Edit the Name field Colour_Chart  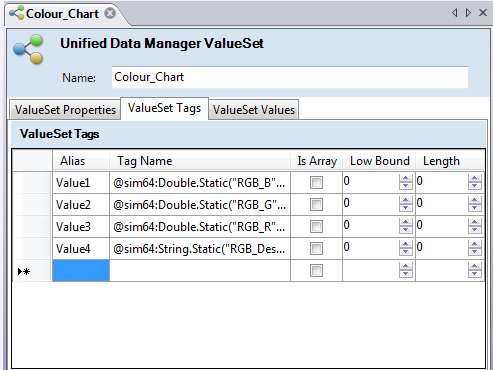tap(290, 77)
